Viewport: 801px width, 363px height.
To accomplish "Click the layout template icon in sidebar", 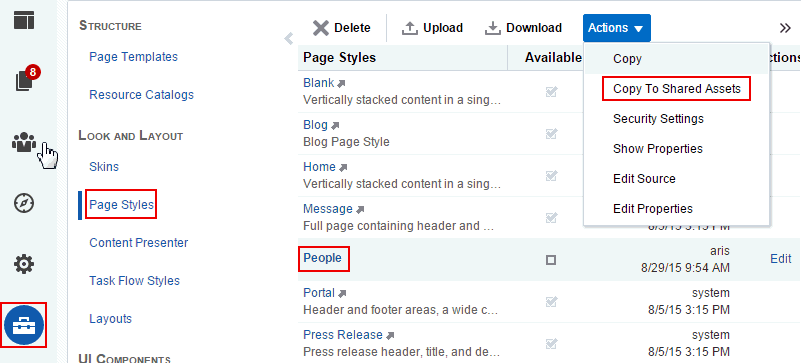I will point(24,19).
